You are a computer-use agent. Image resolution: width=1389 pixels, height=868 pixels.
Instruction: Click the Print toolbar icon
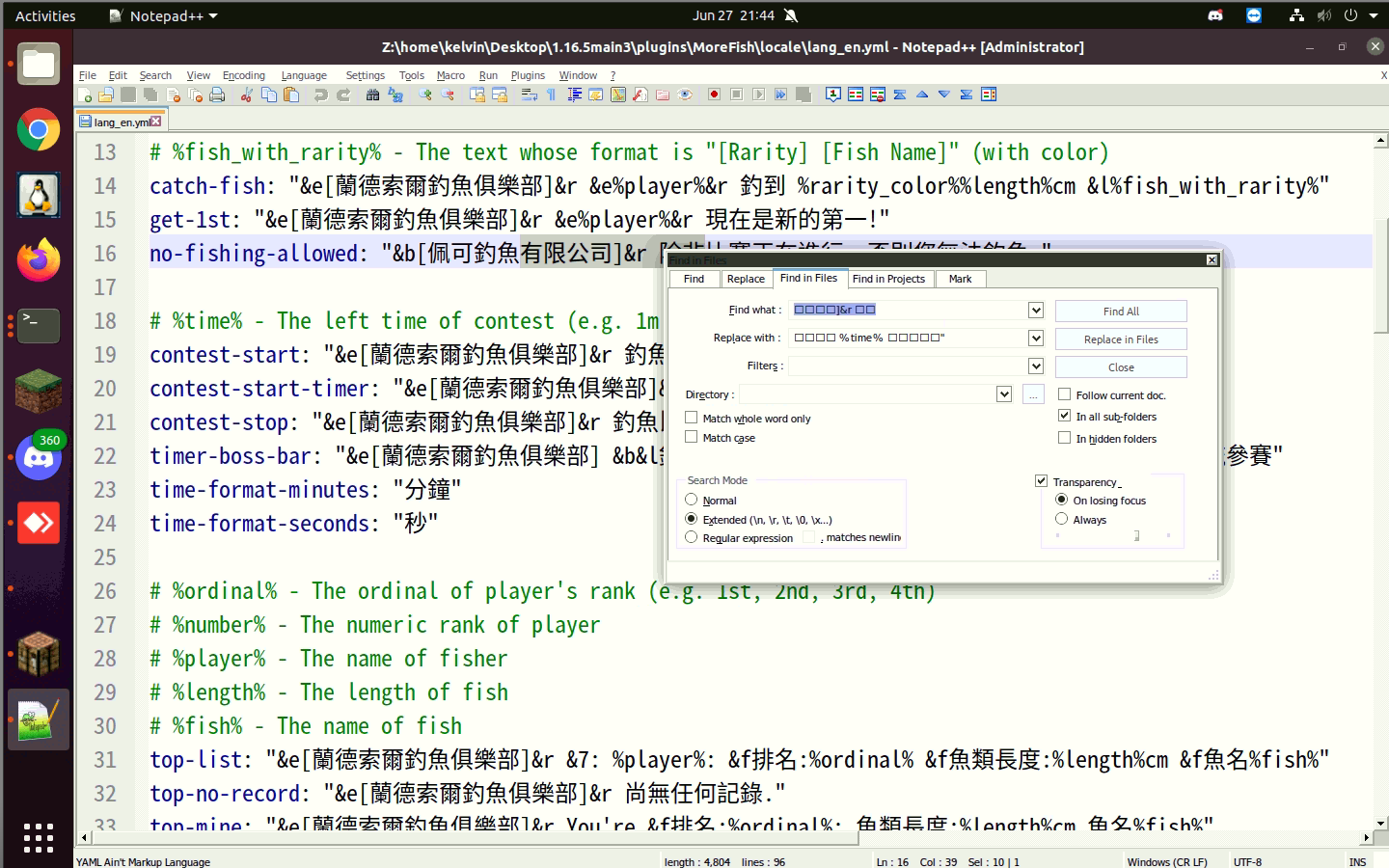pyautogui.click(x=217, y=95)
